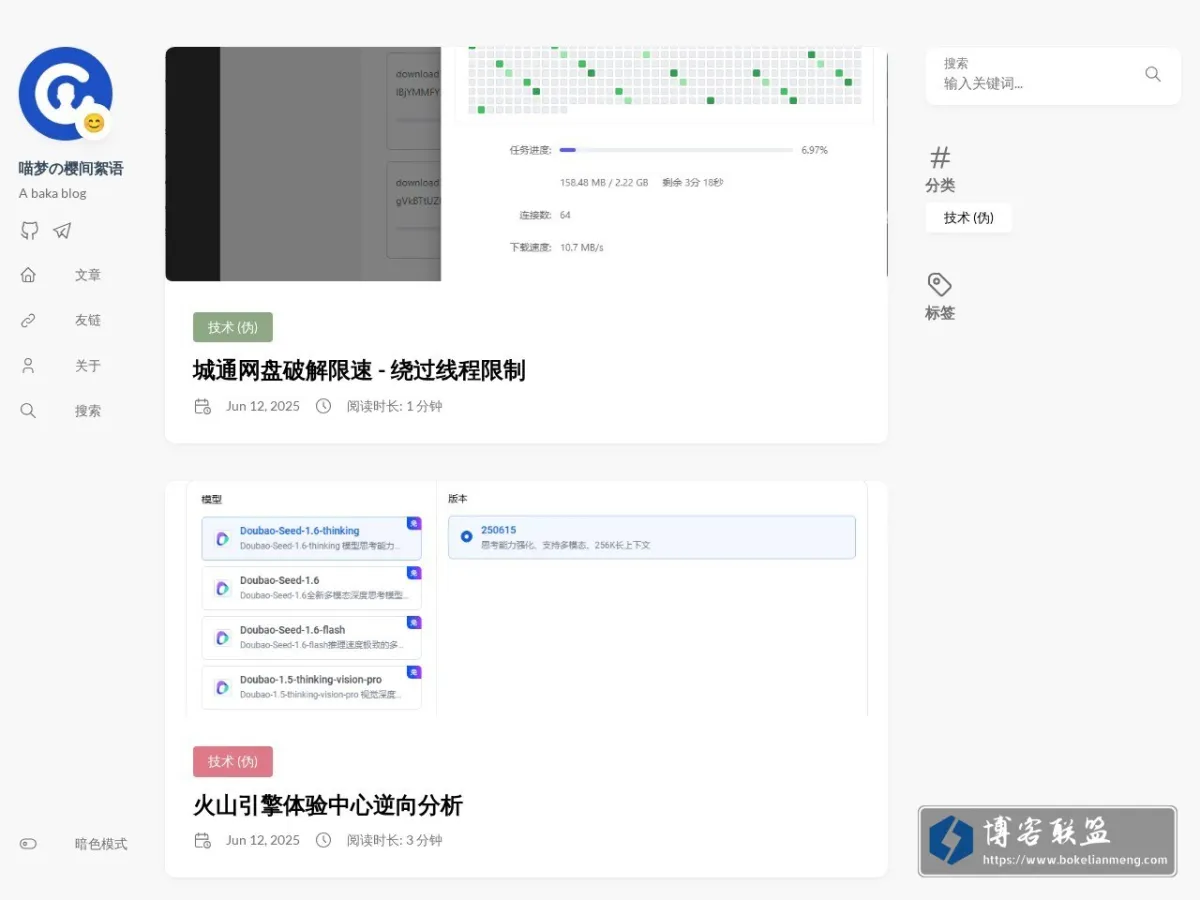This screenshot has height=900, width=1200.
Task: Click the 标签 heading
Action: point(940,313)
